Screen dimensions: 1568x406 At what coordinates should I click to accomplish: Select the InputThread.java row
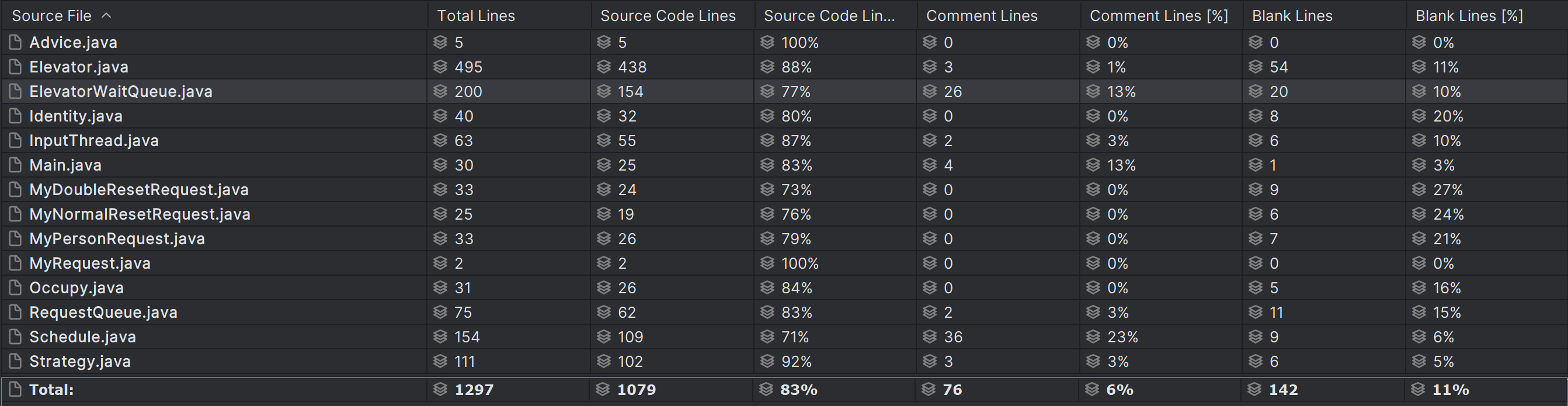[94, 141]
